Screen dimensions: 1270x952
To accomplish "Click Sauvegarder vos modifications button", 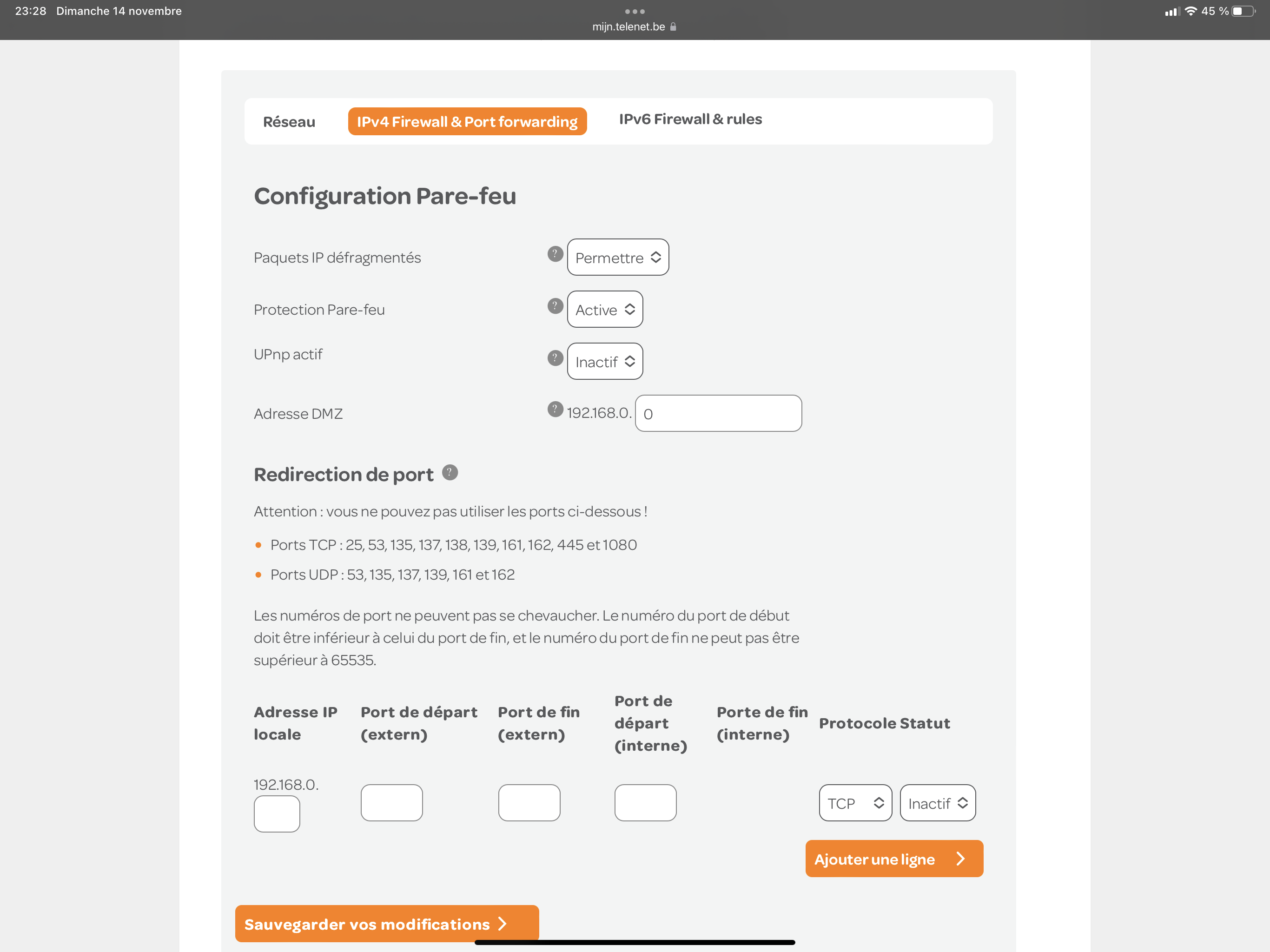I will (386, 923).
